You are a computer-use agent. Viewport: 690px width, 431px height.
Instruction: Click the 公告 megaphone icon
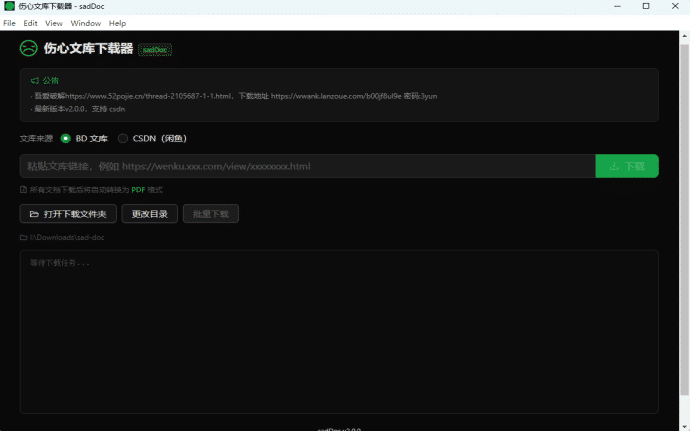coord(35,81)
